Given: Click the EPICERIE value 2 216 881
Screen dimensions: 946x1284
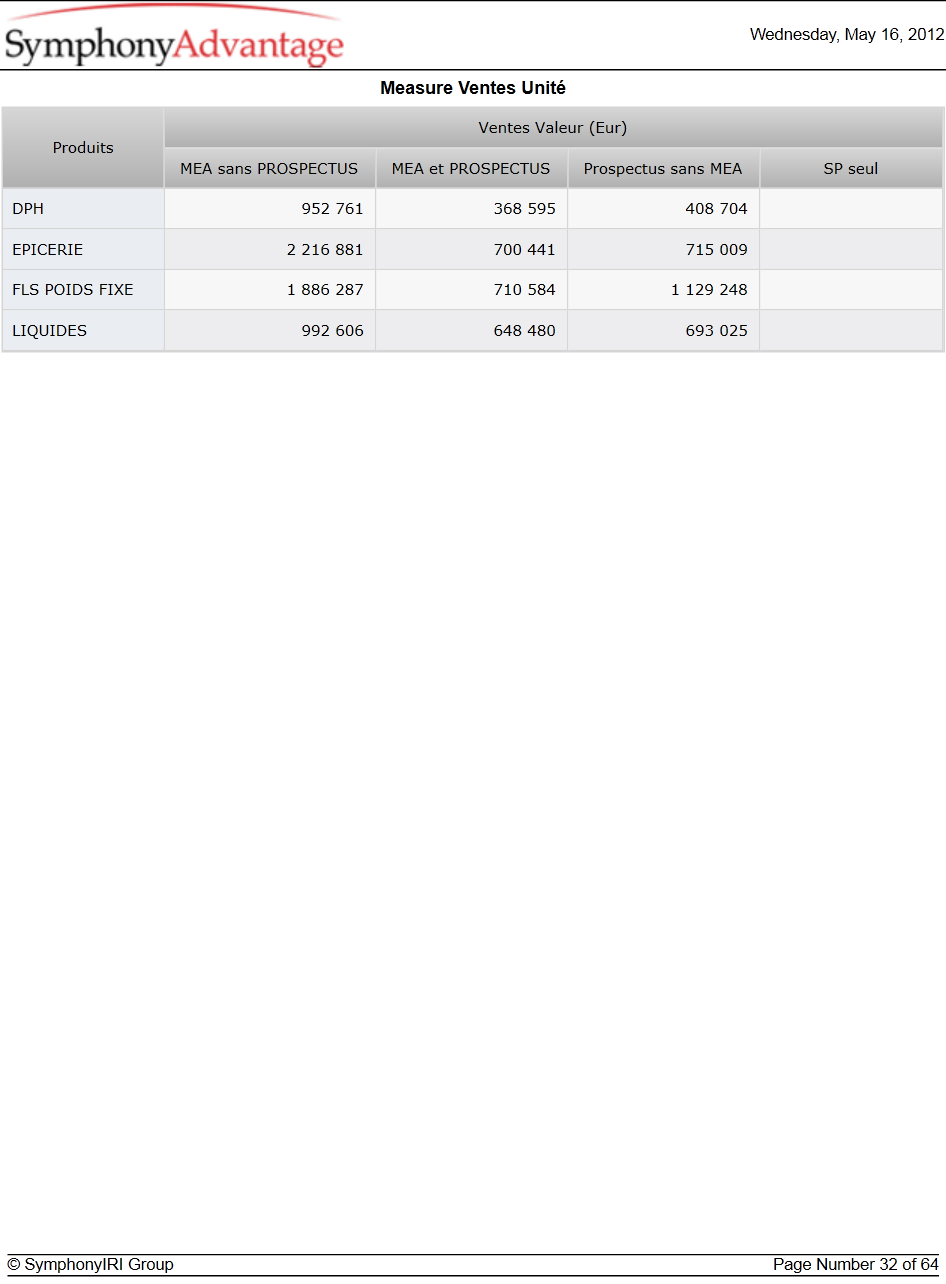Looking at the screenshot, I should [x=270, y=250].
